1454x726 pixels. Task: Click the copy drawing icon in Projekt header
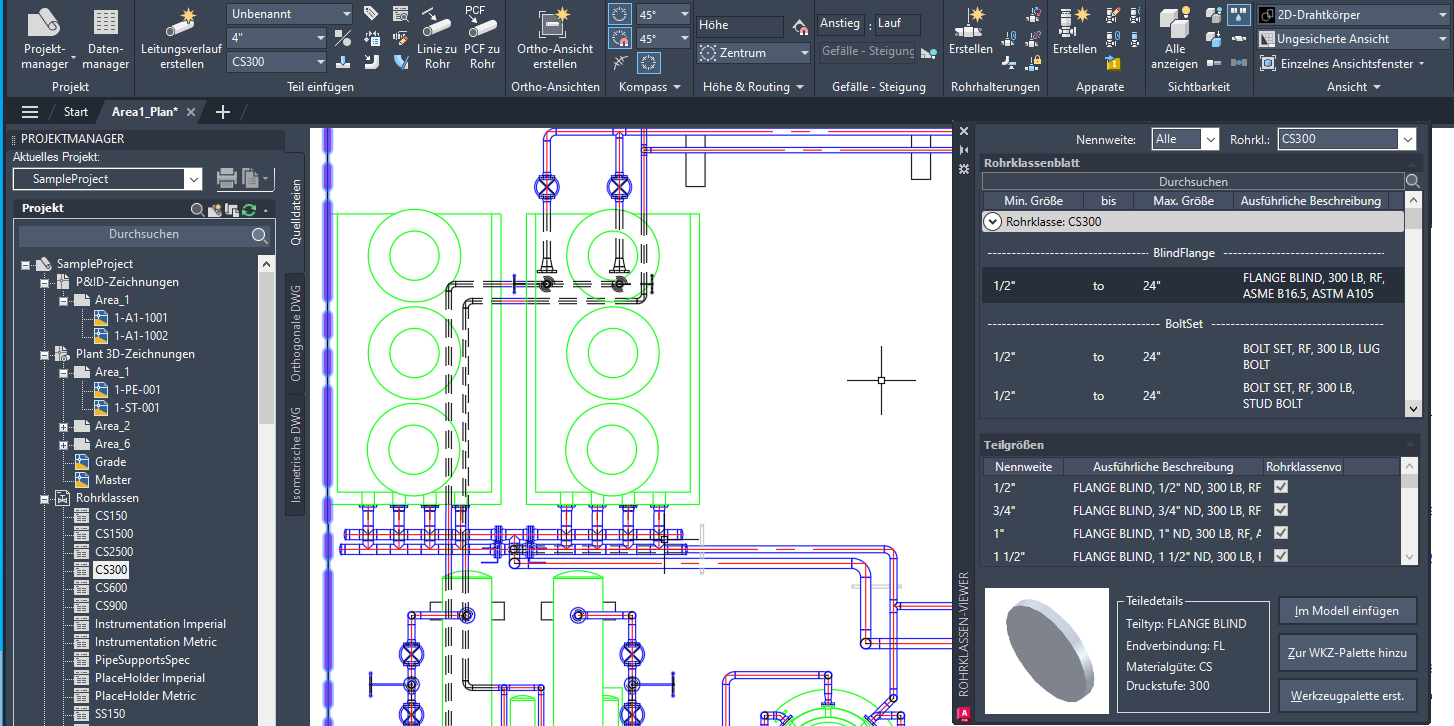(232, 209)
